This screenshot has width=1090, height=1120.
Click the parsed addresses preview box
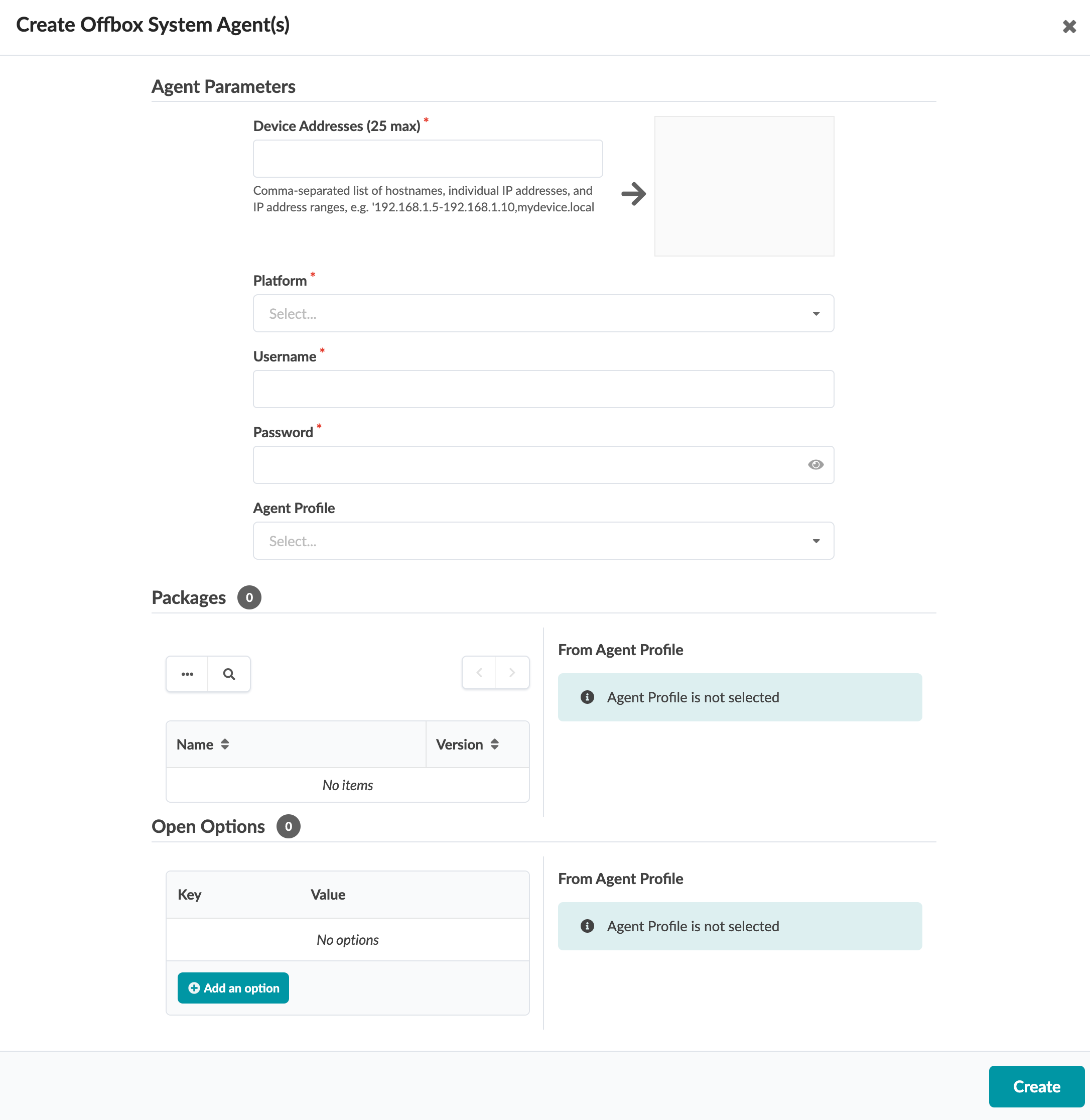coord(744,186)
